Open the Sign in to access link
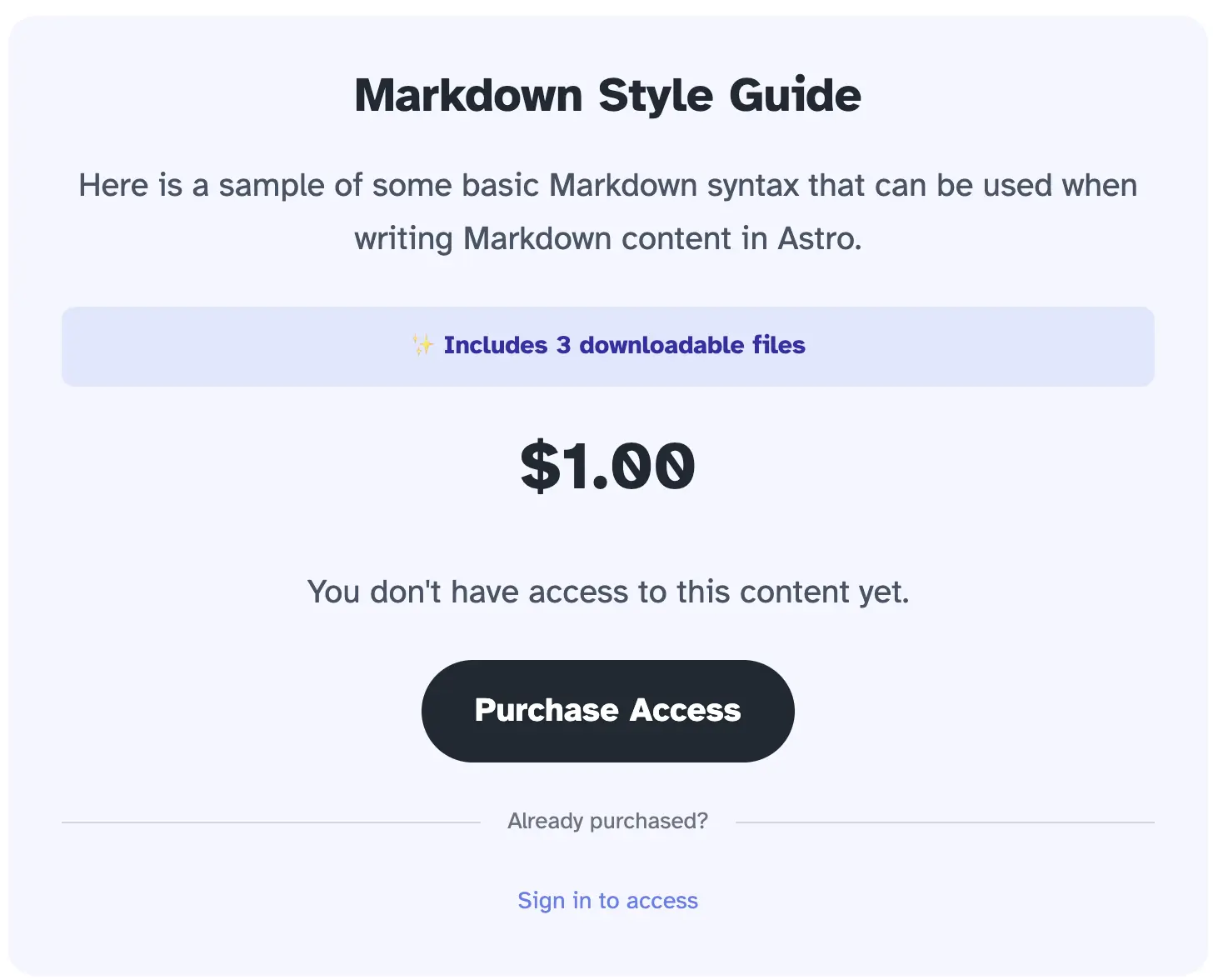 [x=607, y=901]
